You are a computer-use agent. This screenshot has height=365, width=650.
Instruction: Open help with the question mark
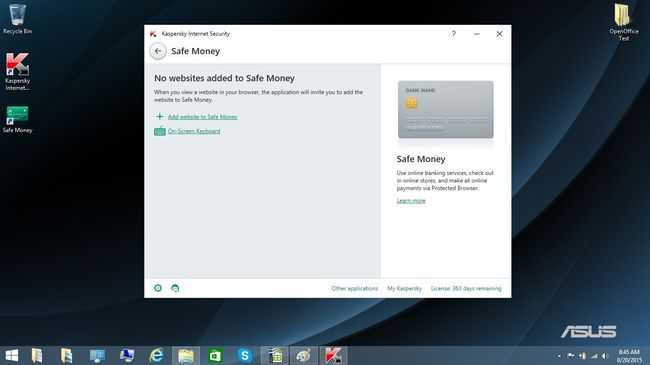(x=454, y=34)
